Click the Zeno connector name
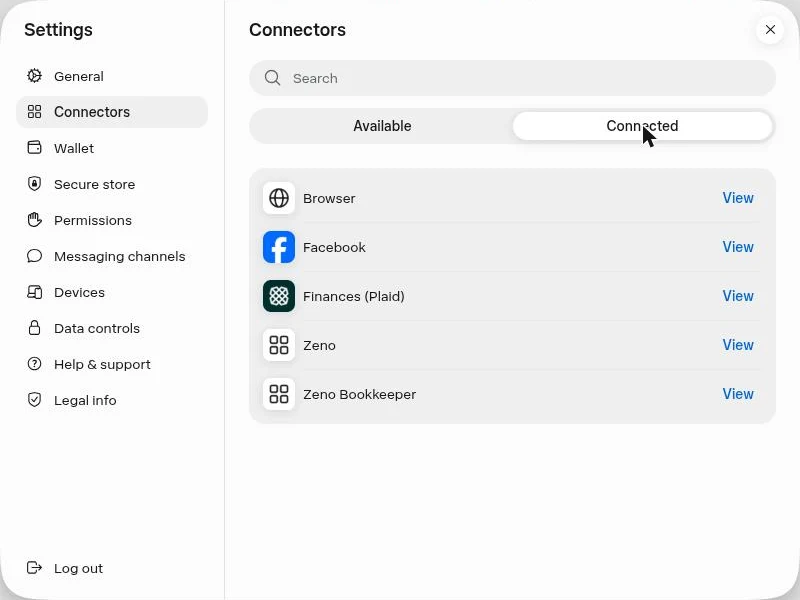This screenshot has height=600, width=800. [319, 345]
